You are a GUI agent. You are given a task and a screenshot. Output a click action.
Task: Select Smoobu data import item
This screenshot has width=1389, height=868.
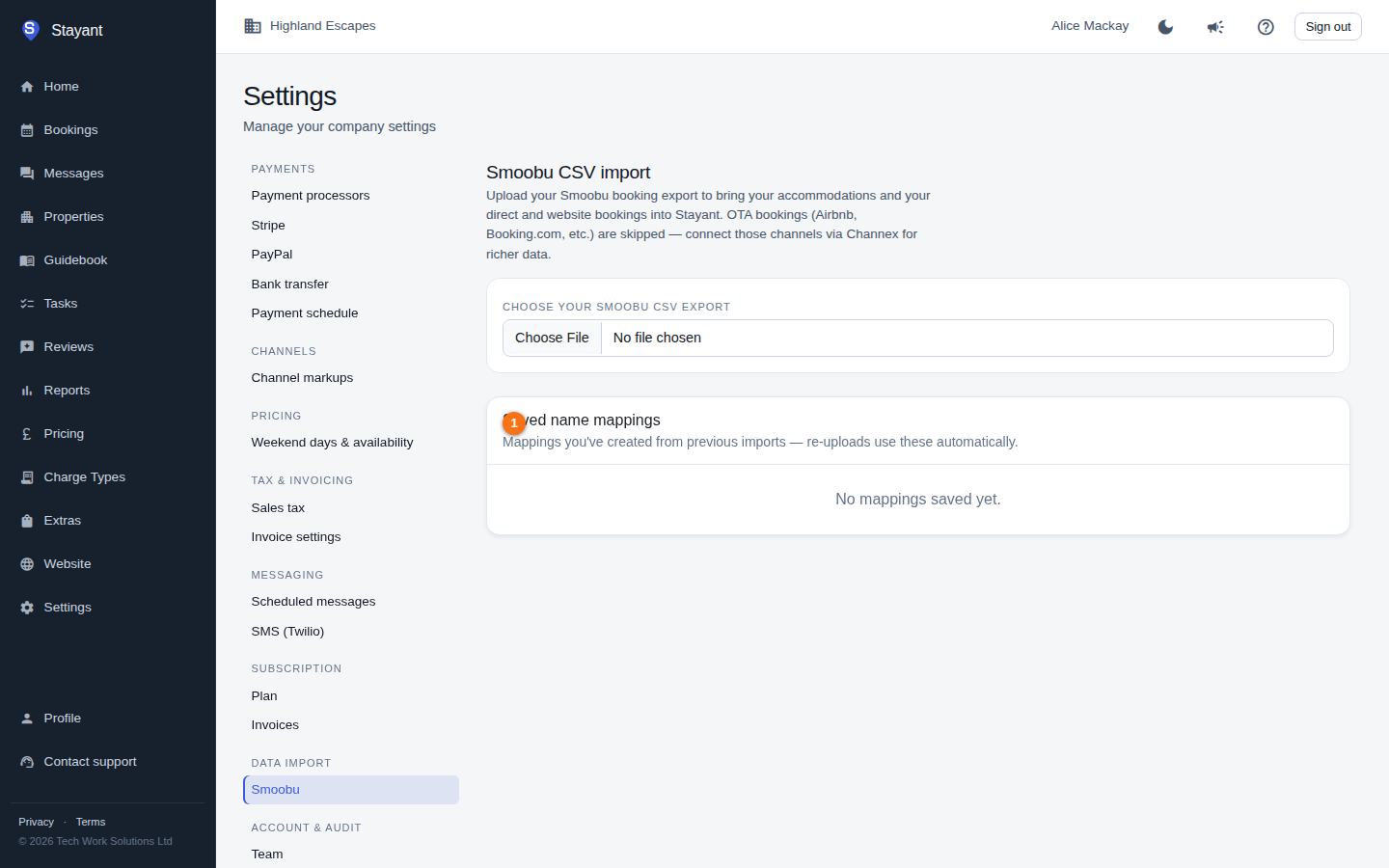[351, 790]
